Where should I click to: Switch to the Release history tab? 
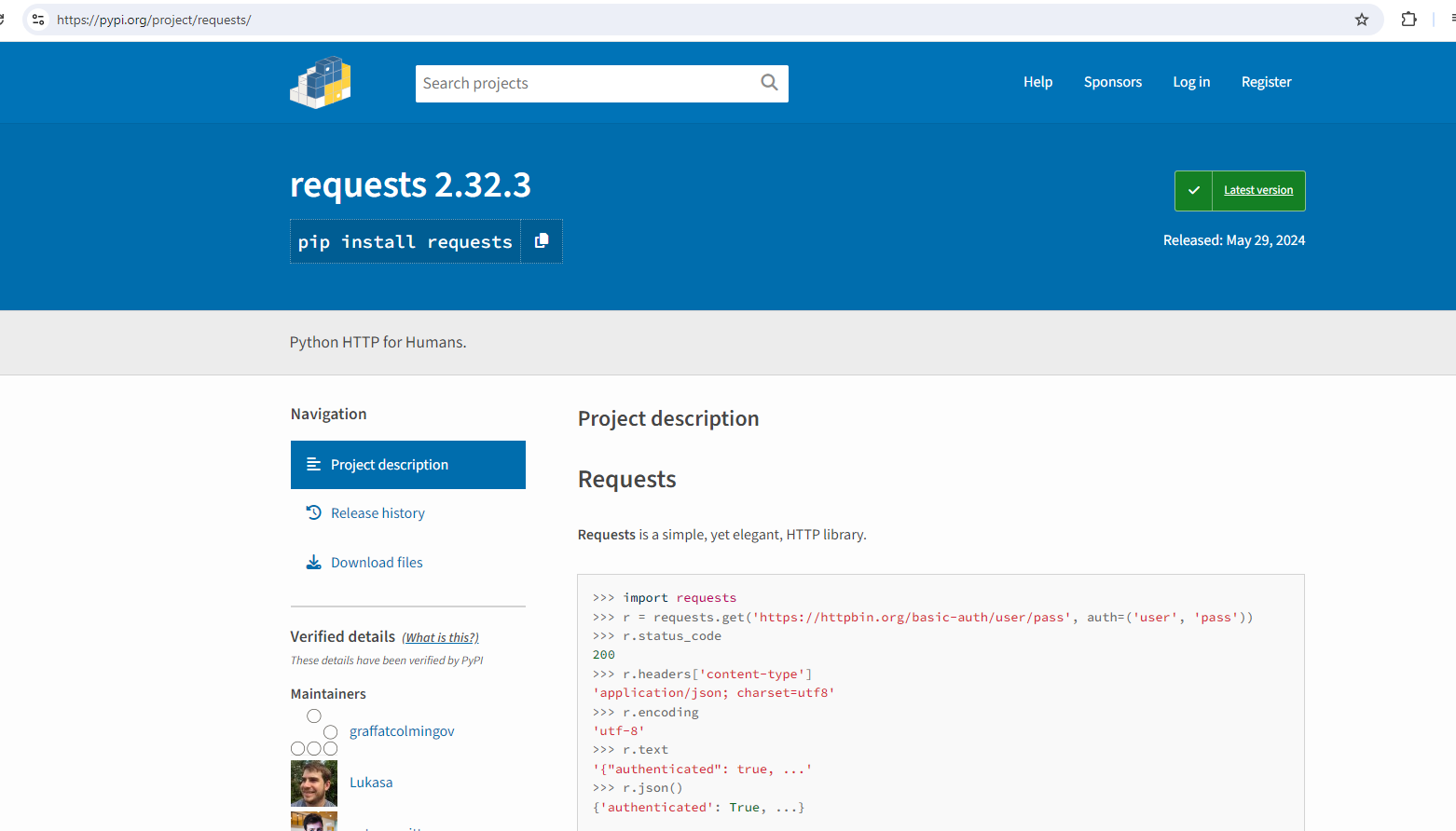tap(408, 513)
